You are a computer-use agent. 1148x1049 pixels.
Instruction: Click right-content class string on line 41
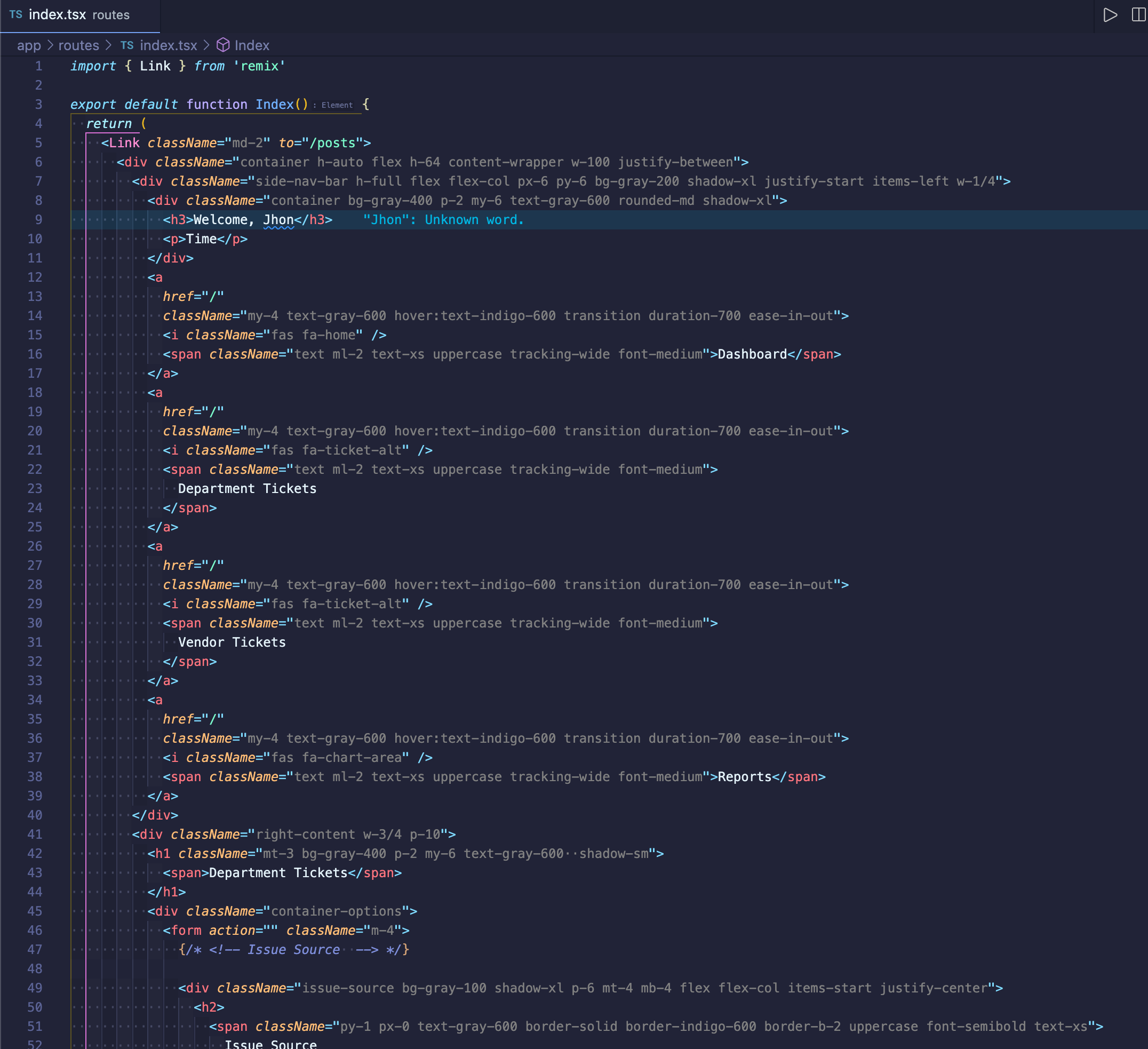(306, 835)
